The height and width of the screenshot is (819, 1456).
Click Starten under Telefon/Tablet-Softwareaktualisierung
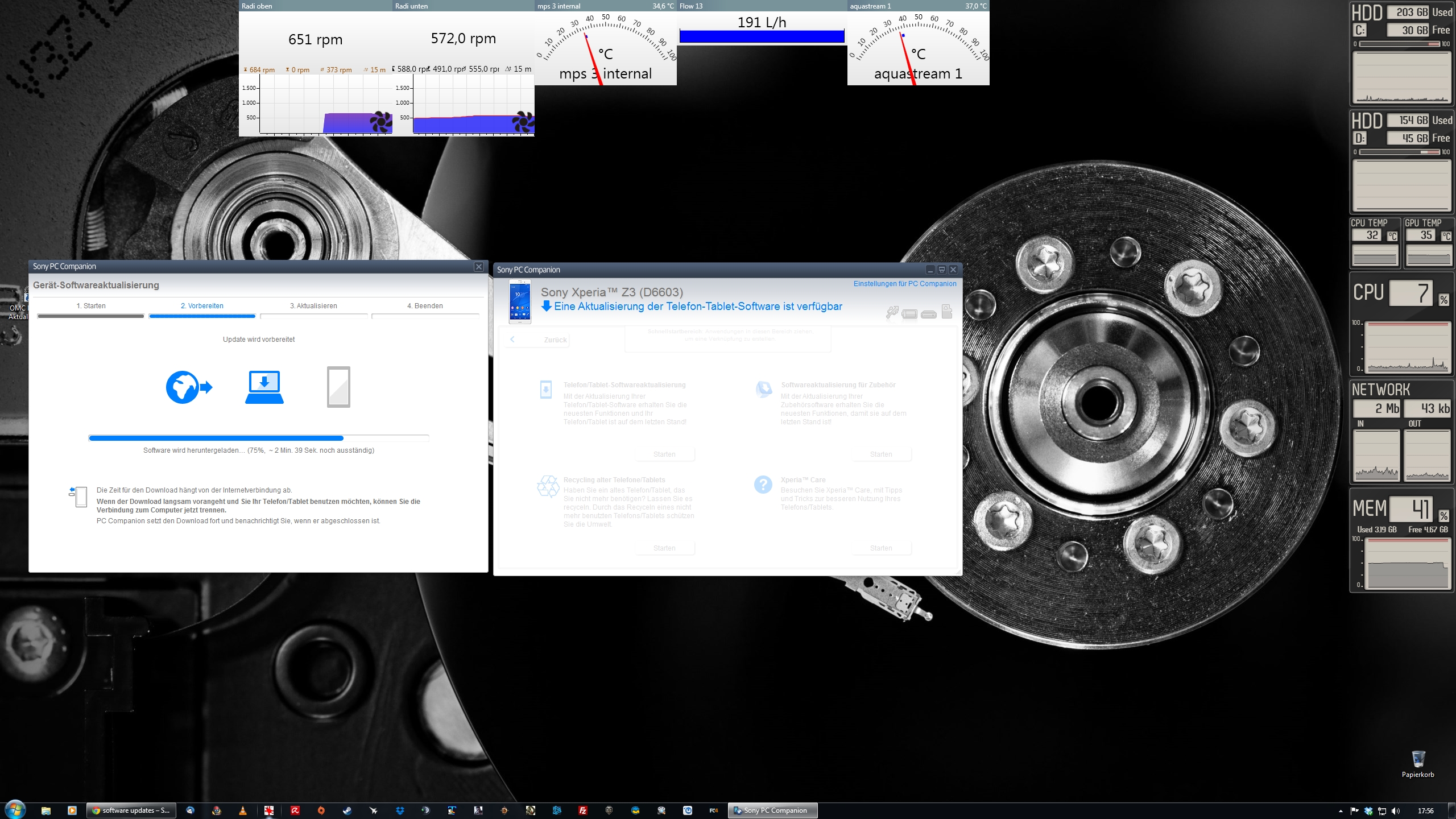(x=664, y=454)
